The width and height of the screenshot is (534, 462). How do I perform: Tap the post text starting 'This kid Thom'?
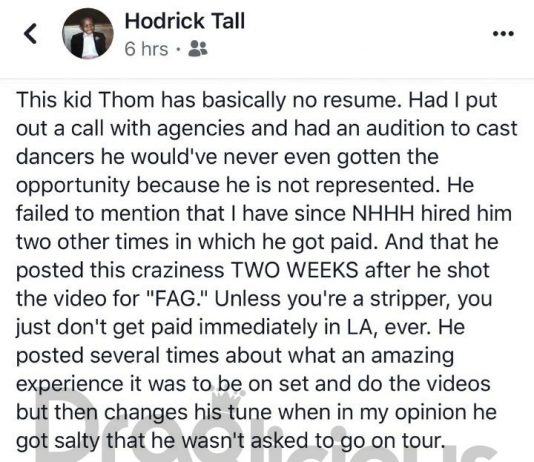267,270
